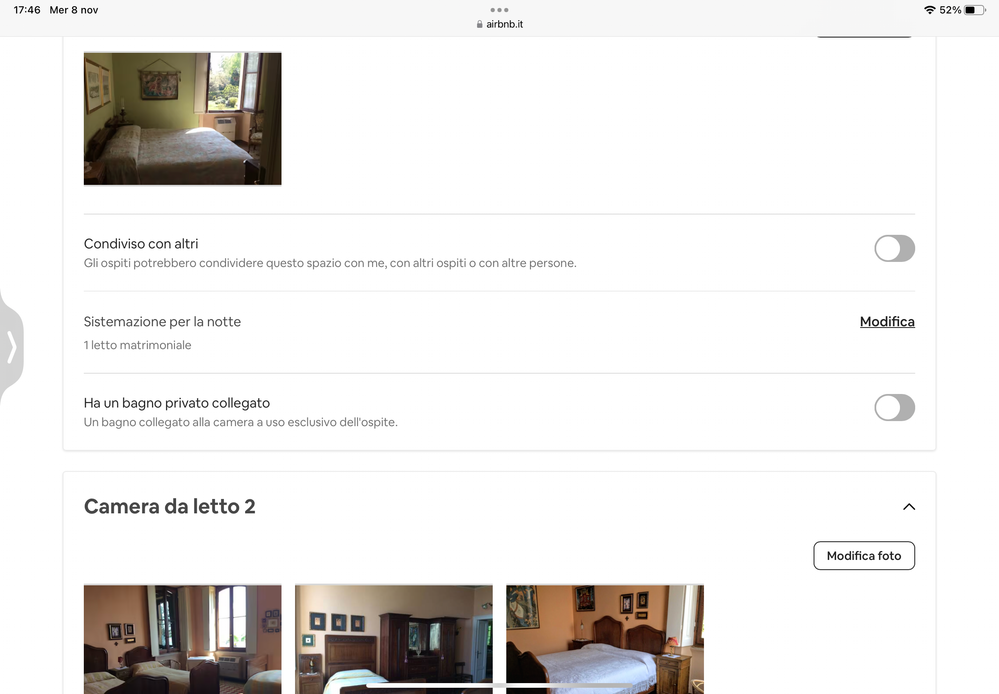Open the green bedroom photo thumbnail
Viewport: 999px width, 694px height.
pos(182,118)
